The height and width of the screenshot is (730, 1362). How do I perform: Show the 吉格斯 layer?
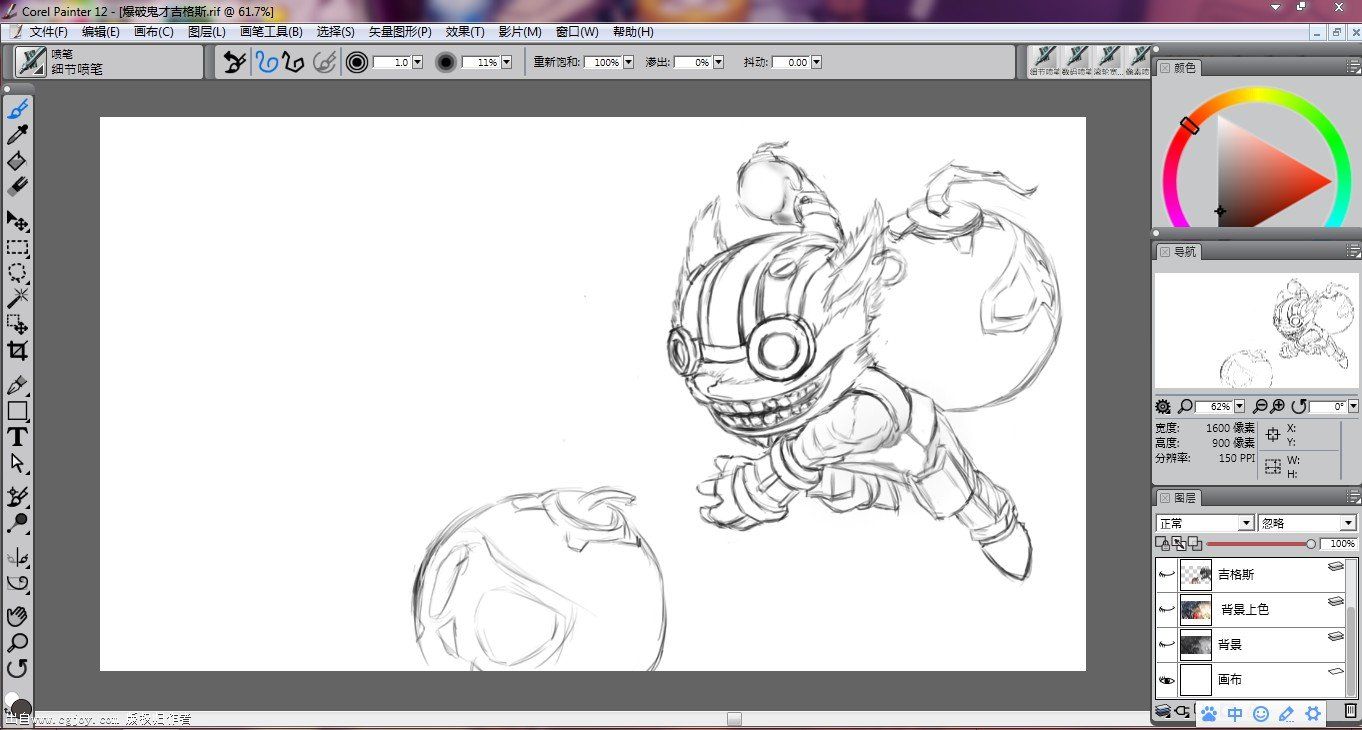pos(1166,574)
